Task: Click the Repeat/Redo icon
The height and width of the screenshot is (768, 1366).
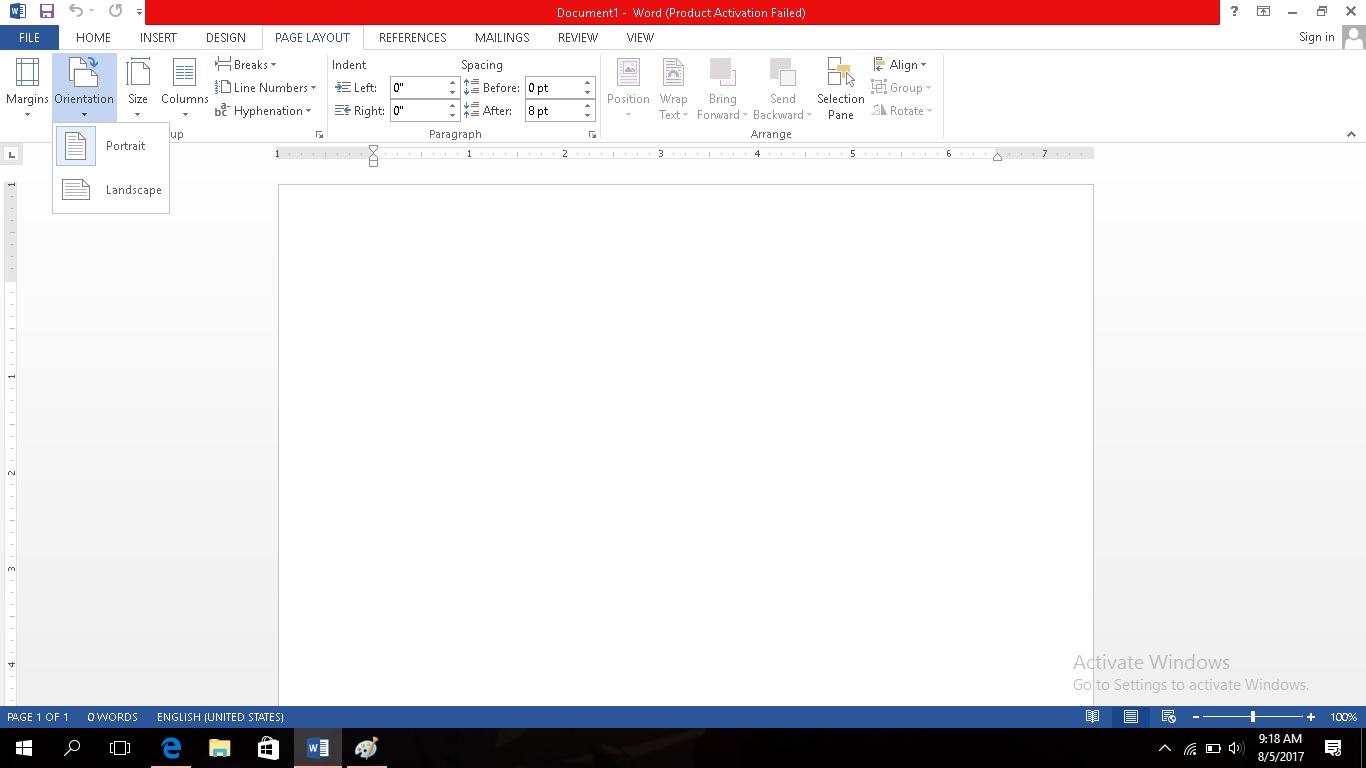Action: coord(115,12)
